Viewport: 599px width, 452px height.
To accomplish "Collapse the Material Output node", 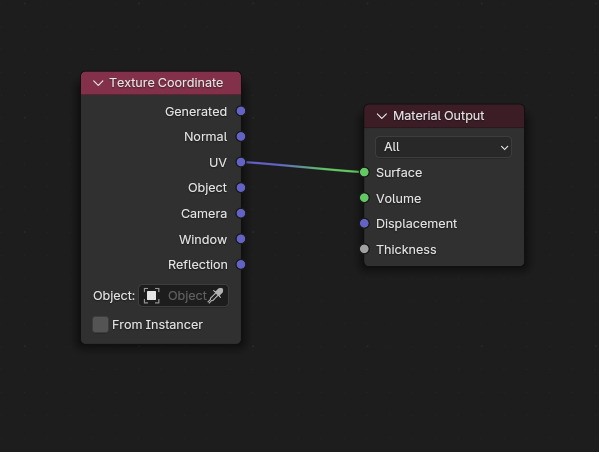I will point(382,116).
